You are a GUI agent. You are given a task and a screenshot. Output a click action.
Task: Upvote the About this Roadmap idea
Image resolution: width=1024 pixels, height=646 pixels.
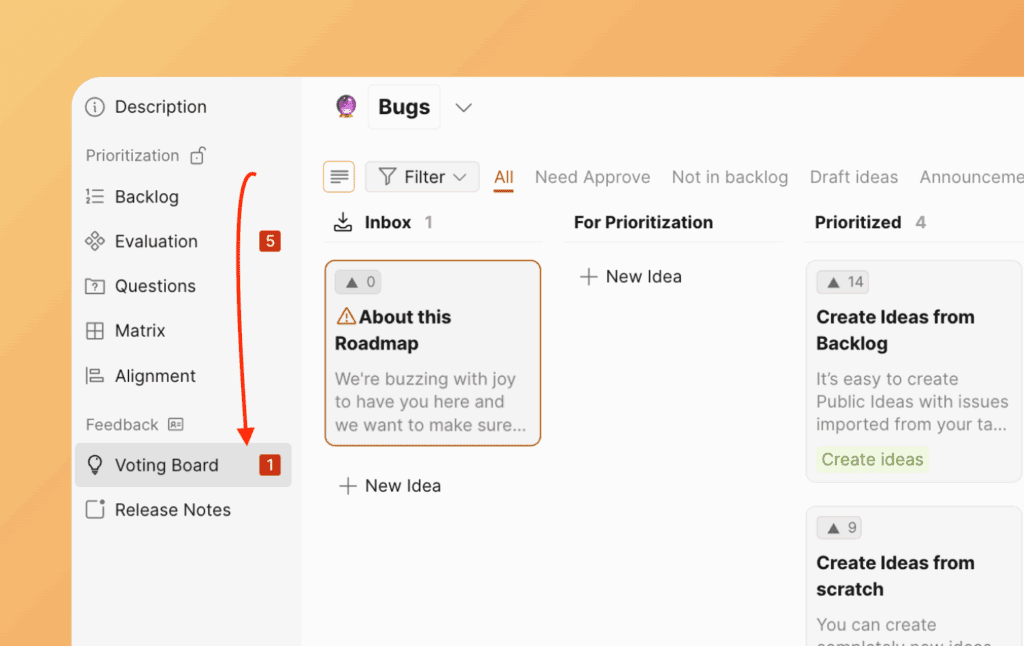click(x=358, y=282)
